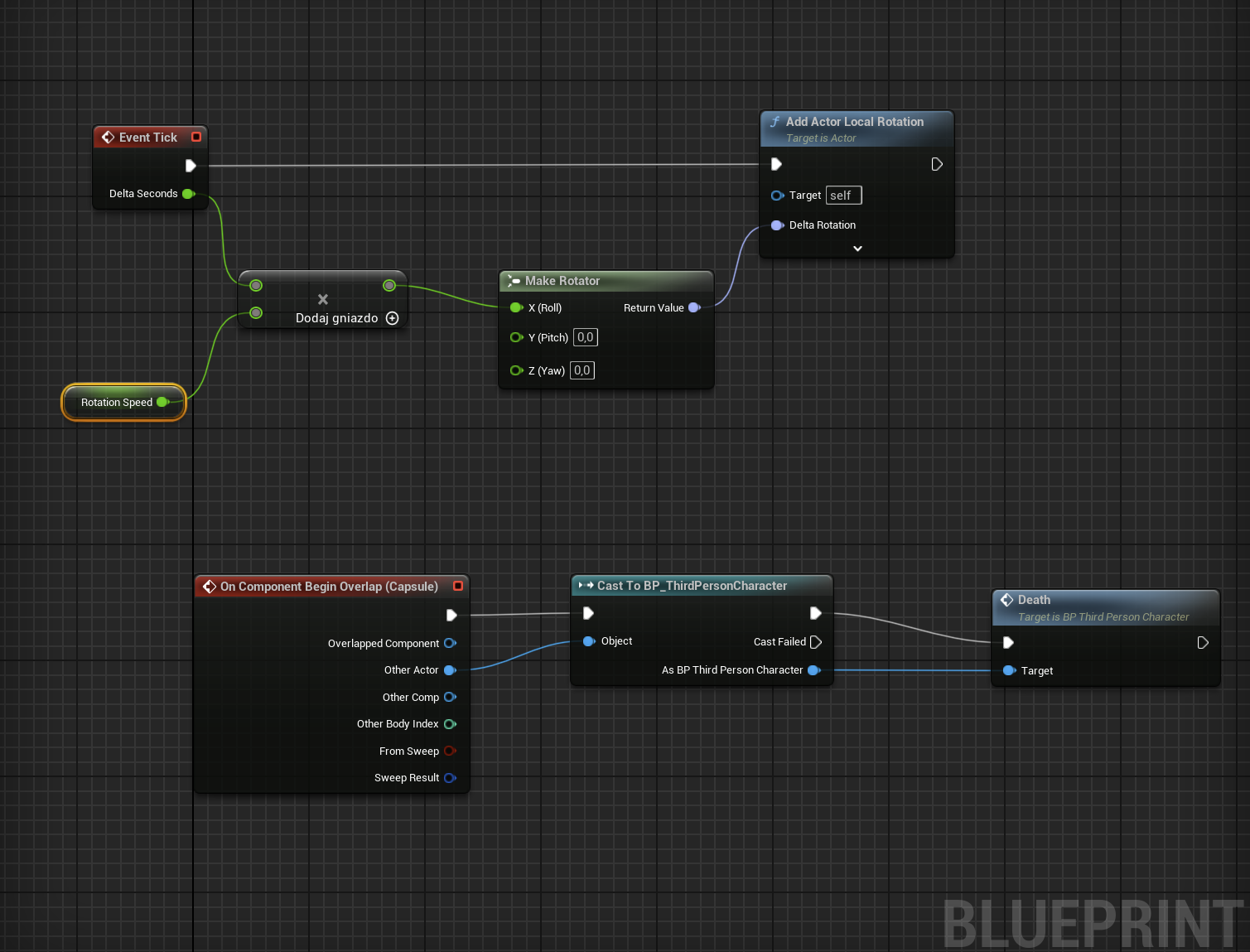This screenshot has width=1250, height=952.
Task: Click the Other Comp output pin
Action: [x=450, y=698]
